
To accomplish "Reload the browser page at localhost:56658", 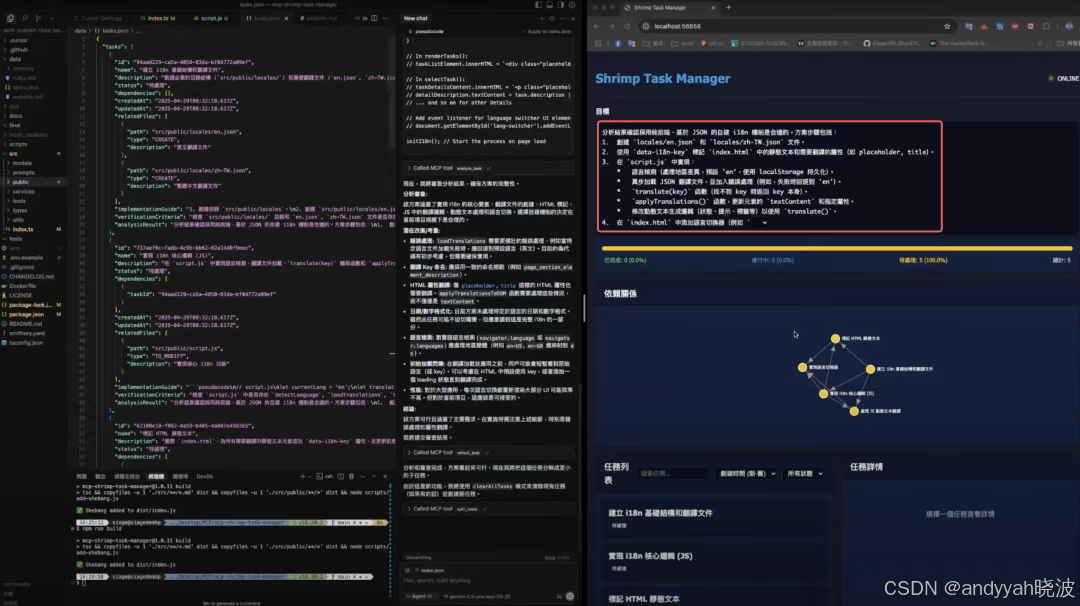I will [x=627, y=26].
